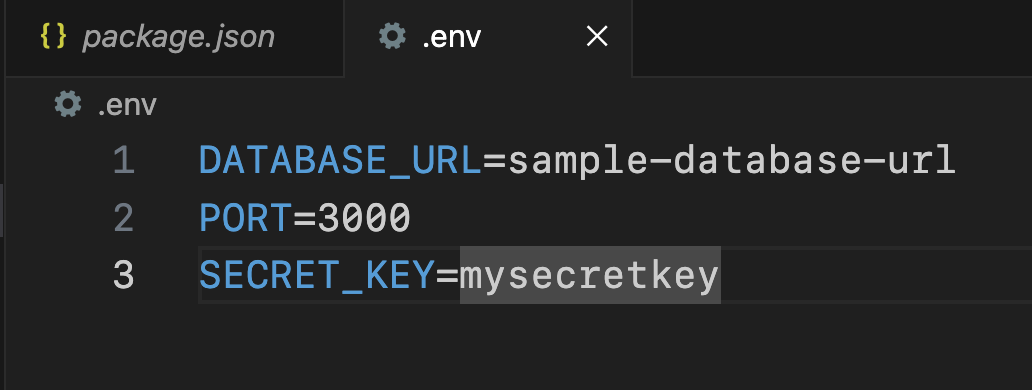The width and height of the screenshot is (1032, 390).
Task: Click the sample-database-url value text
Action: 732,160
